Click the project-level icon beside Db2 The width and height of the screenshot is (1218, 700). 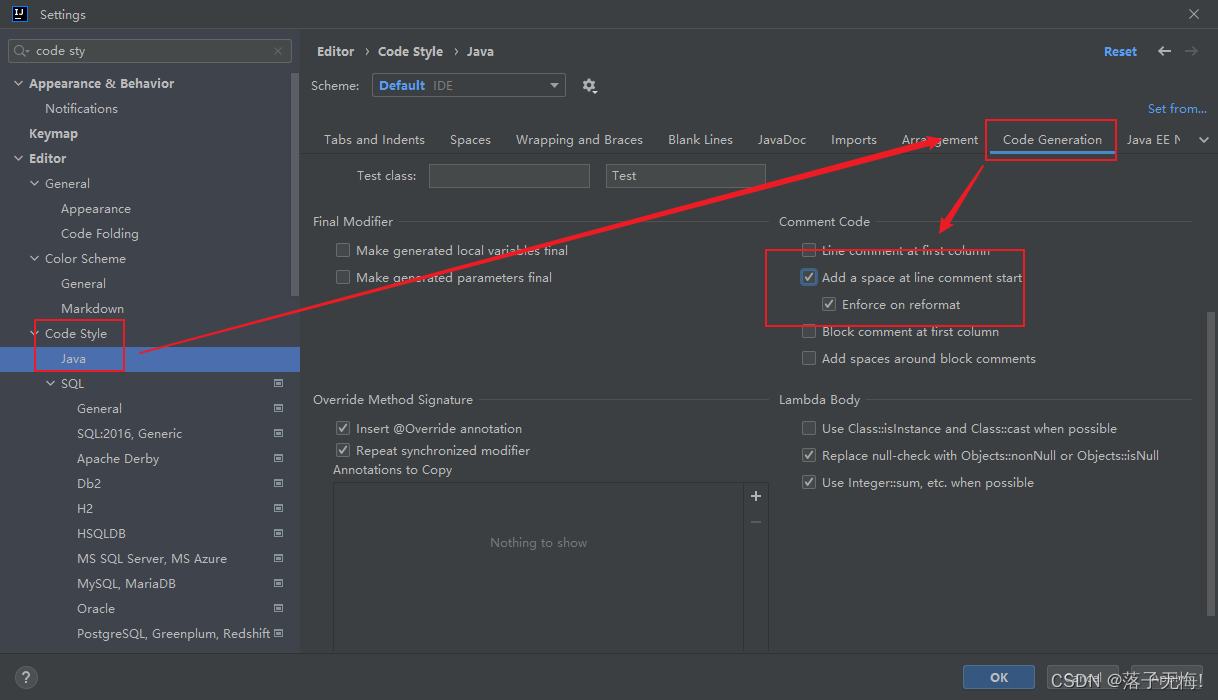pos(279,483)
